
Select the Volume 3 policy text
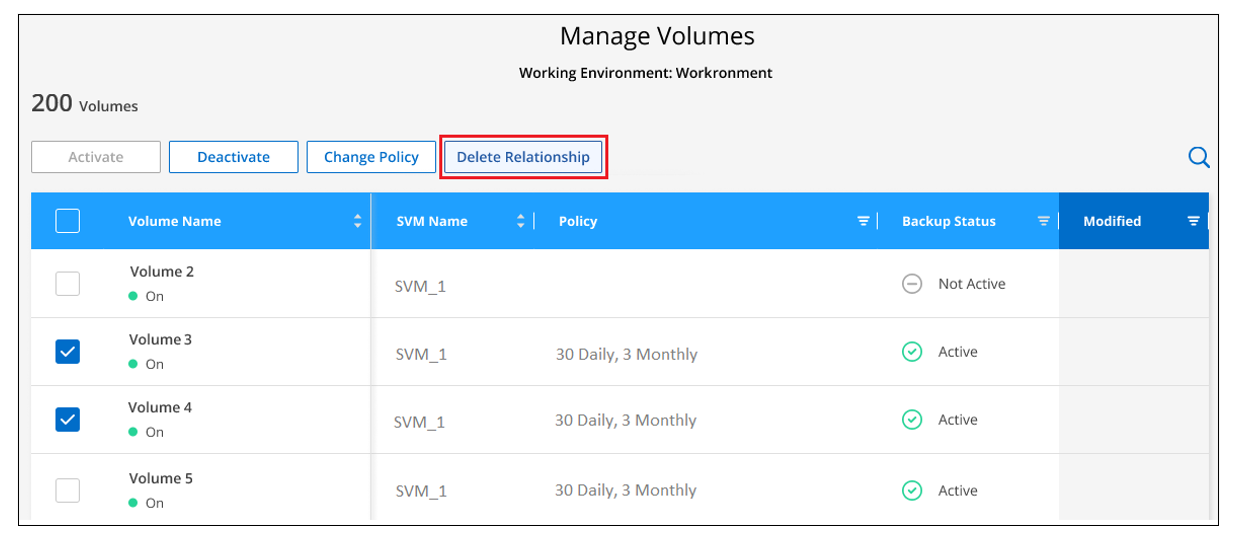point(627,354)
